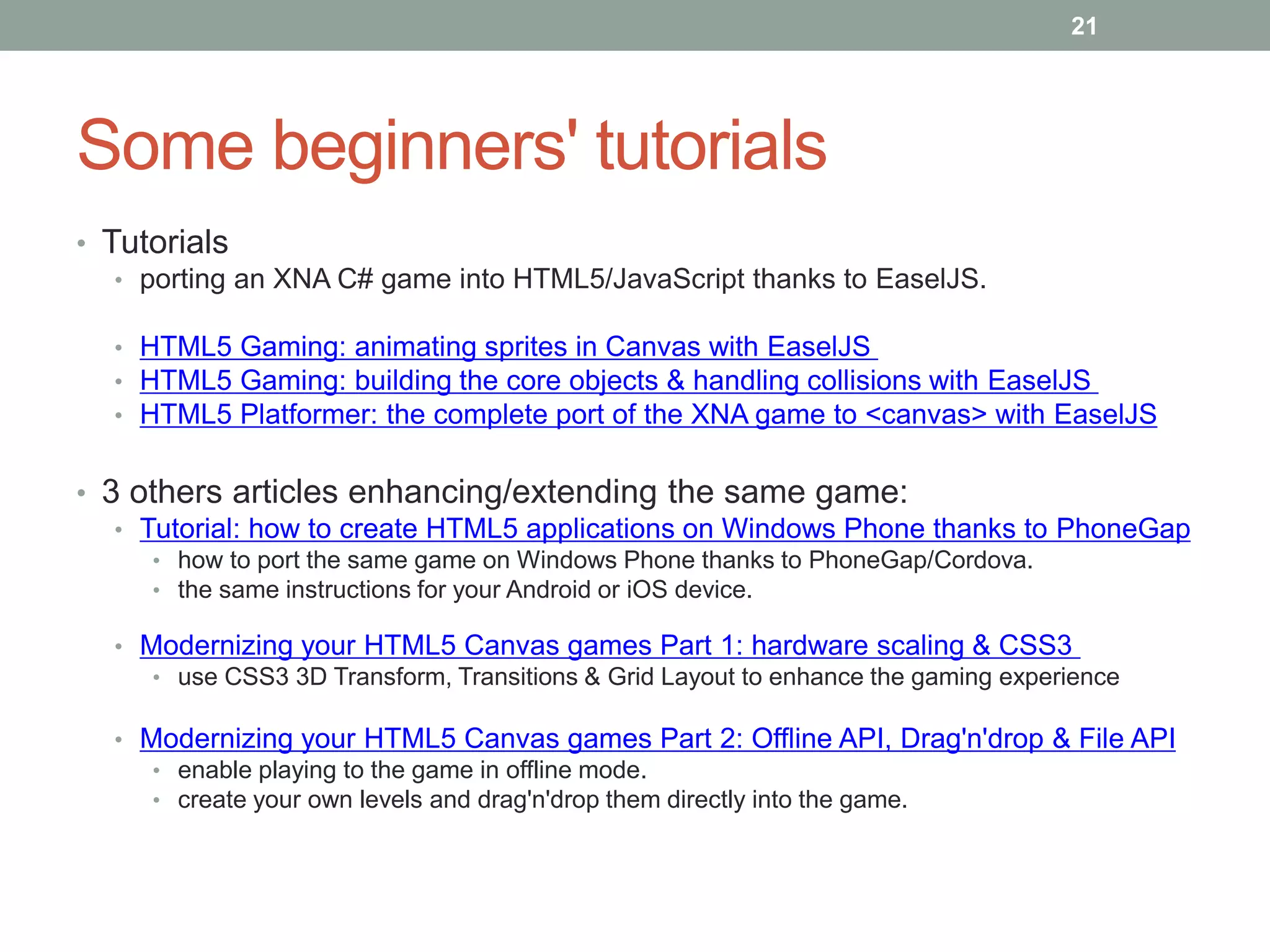Open the HTML5 Platformer complete port link
The image size is (1270, 952).
tap(648, 415)
